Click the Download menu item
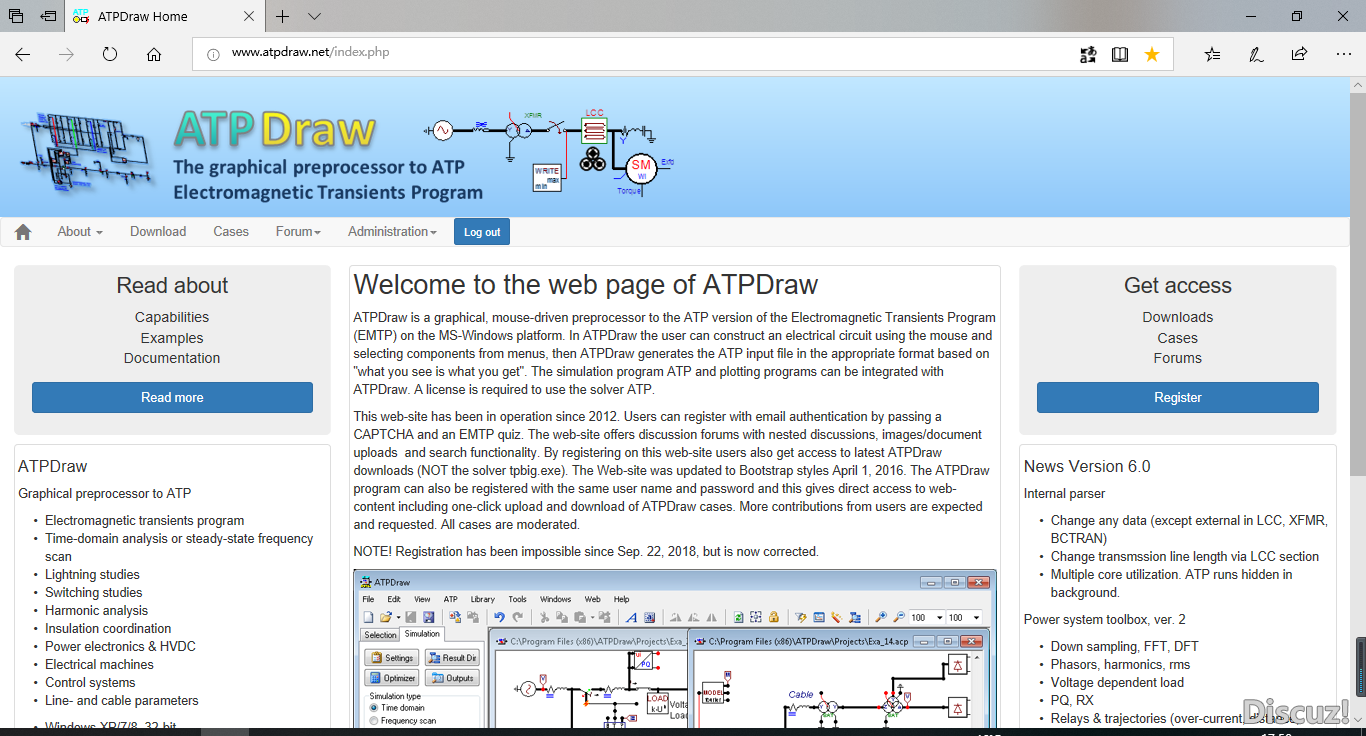This screenshot has height=736, width=1366. [157, 231]
